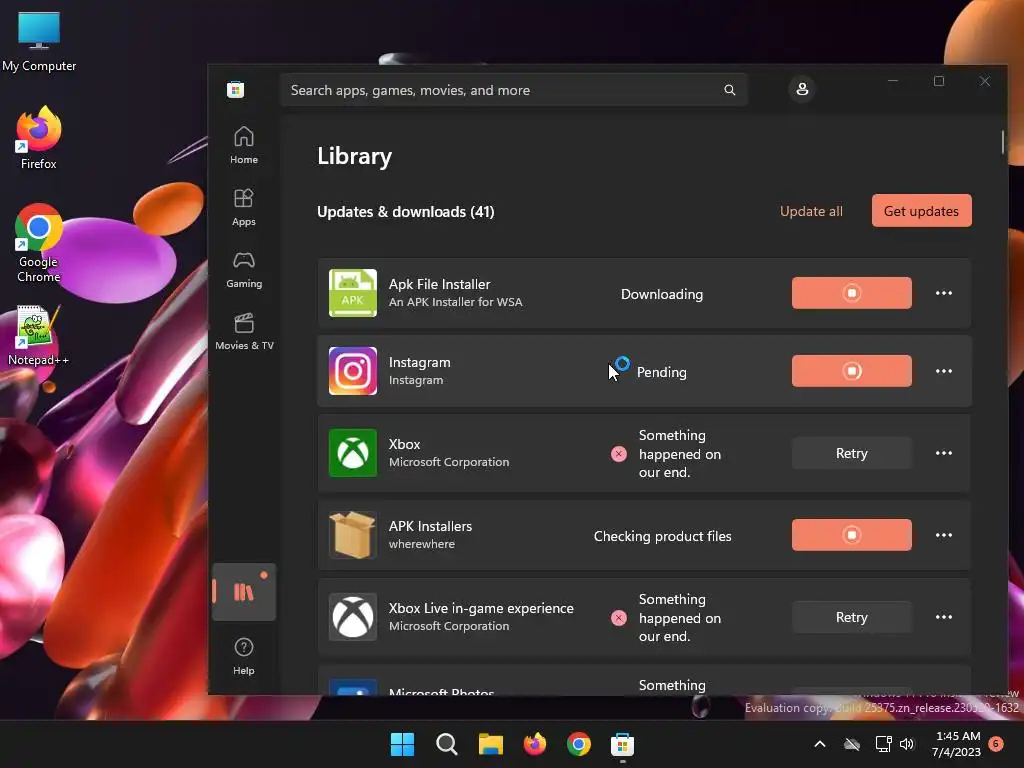Image resolution: width=1024 pixels, height=768 pixels.
Task: Click Update all link
Action: tap(811, 211)
